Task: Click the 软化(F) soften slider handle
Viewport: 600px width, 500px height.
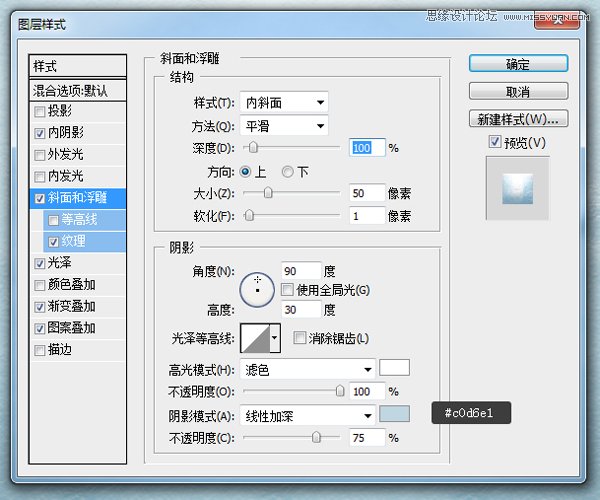Action: coord(249,216)
